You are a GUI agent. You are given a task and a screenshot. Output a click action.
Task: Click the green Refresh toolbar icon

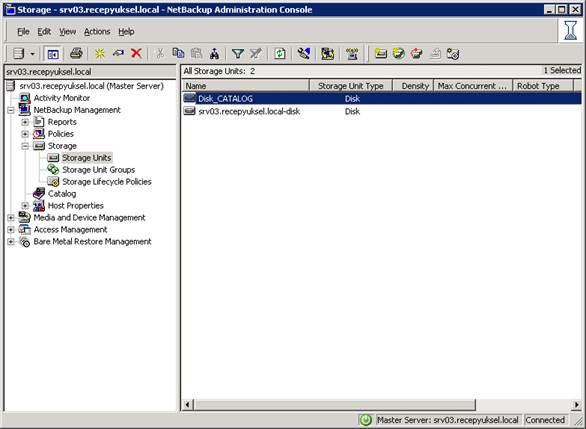coord(280,54)
